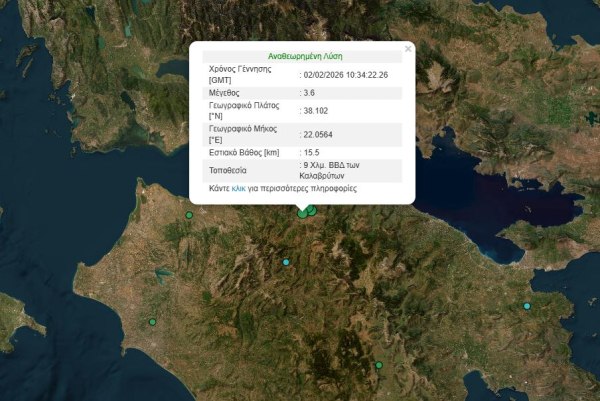Click the small green marker adjoining the epicenter

pos(312,209)
